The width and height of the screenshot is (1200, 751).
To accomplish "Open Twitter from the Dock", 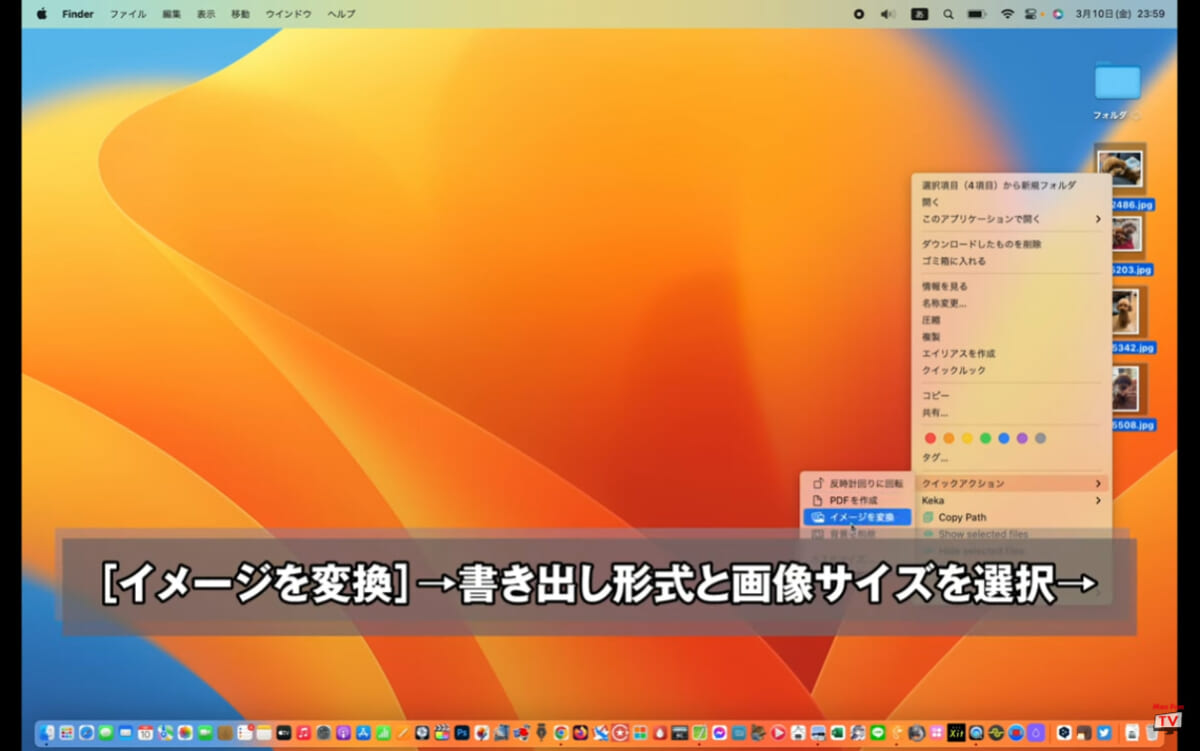I will click(1104, 733).
